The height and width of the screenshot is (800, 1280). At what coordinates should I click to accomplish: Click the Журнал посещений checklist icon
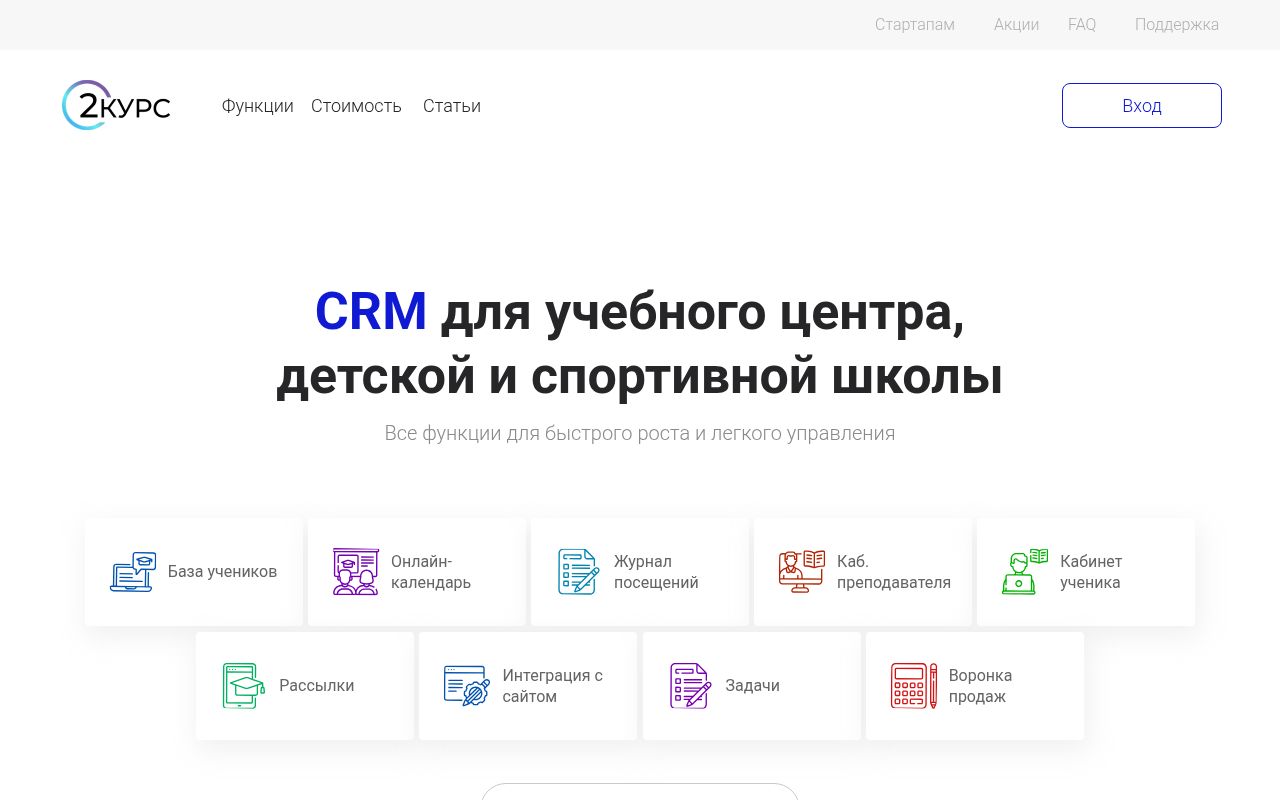[x=577, y=572]
